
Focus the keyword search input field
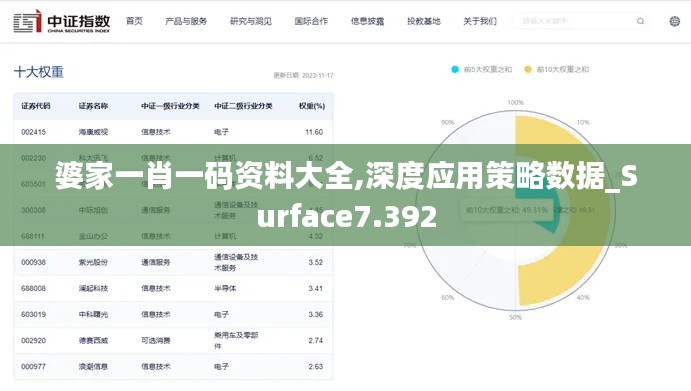tap(575, 21)
